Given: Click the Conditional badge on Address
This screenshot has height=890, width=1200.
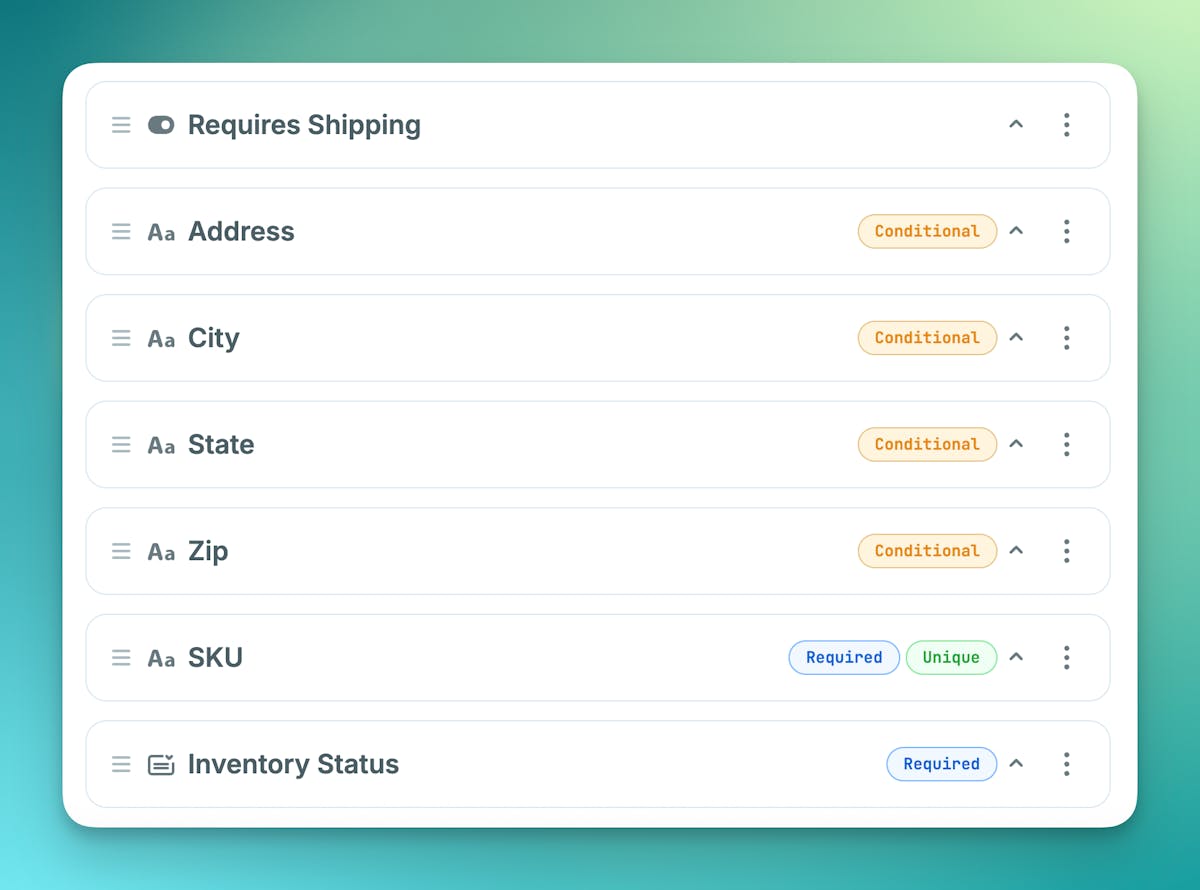Looking at the screenshot, I should 927,231.
